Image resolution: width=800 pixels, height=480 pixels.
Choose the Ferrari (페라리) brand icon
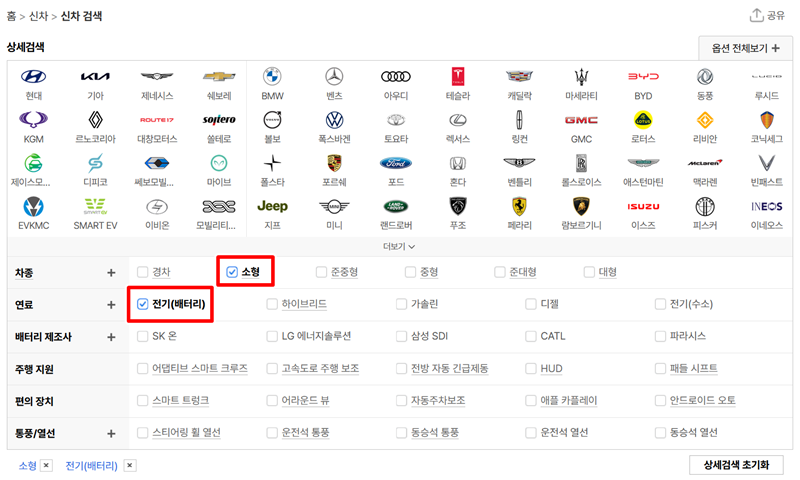click(519, 207)
